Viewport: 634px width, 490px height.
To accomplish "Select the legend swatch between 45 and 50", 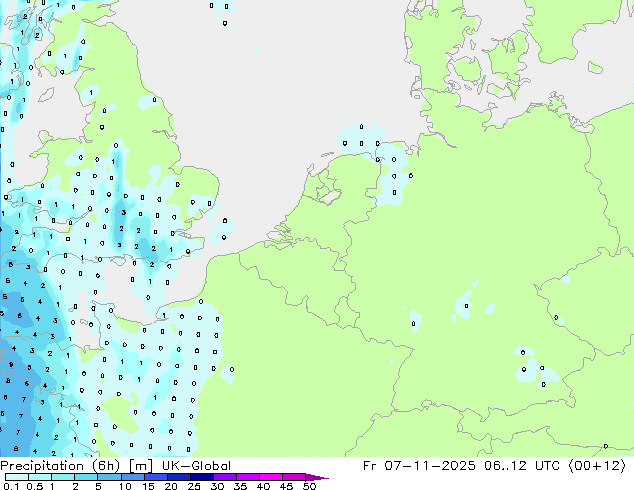I will pyautogui.click(x=294, y=477).
